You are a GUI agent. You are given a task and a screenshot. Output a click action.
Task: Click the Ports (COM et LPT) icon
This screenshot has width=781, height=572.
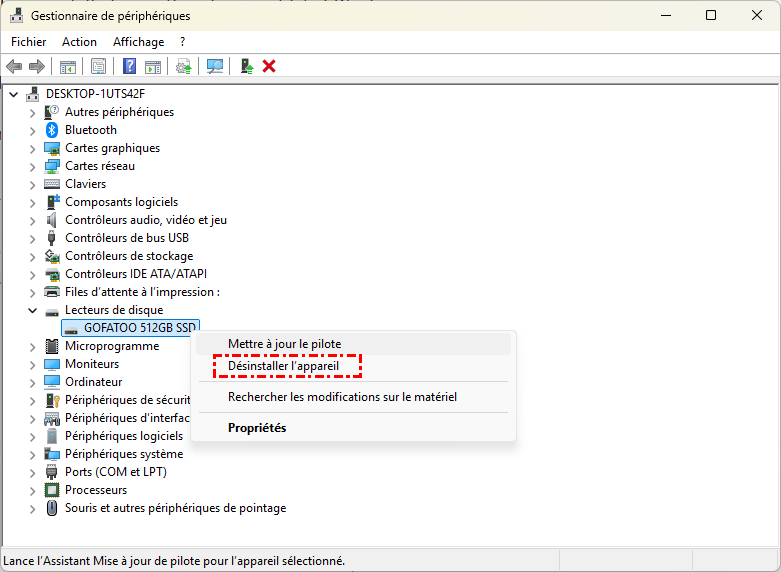52,472
